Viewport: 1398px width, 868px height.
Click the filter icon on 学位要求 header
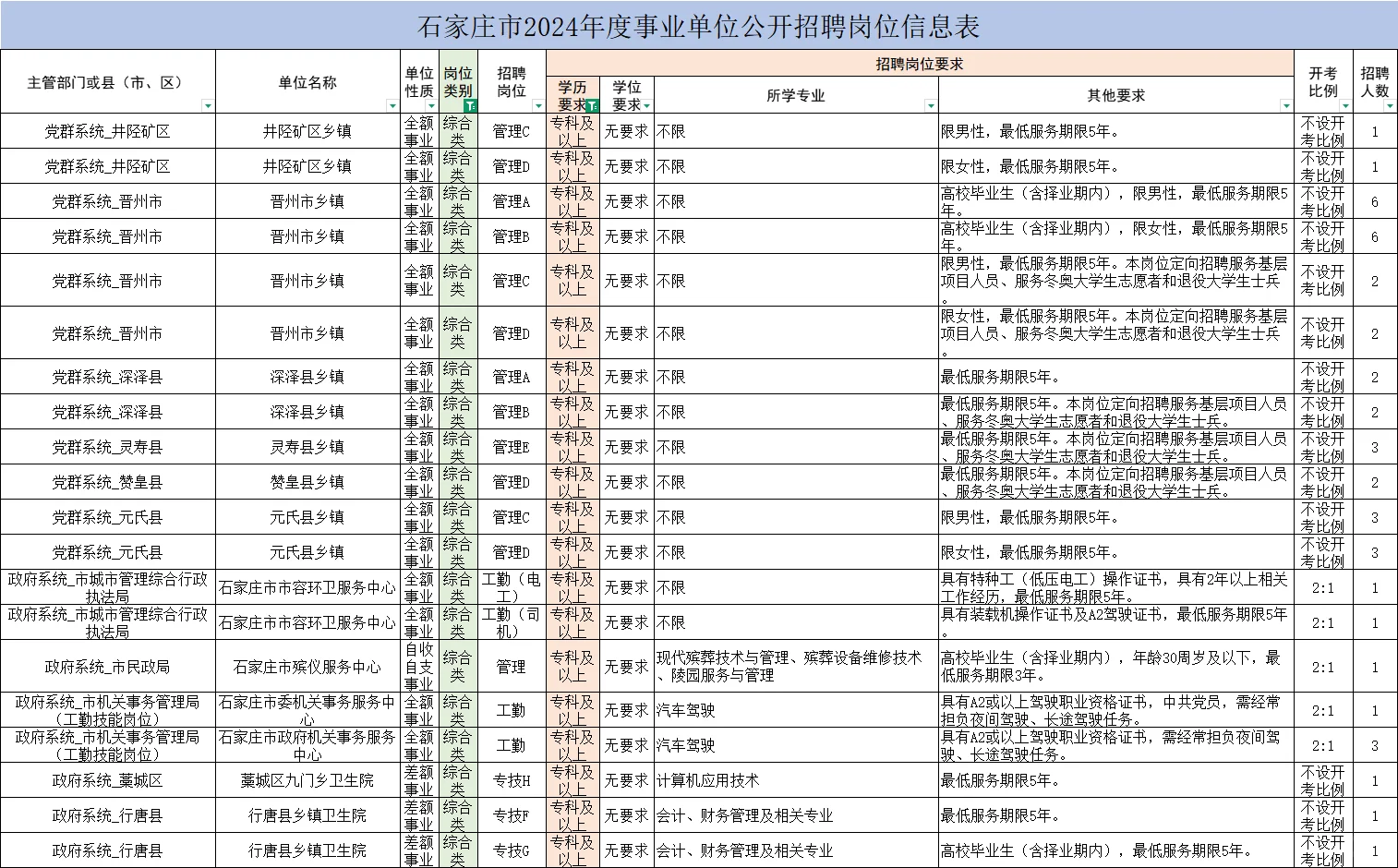pyautogui.click(x=645, y=104)
